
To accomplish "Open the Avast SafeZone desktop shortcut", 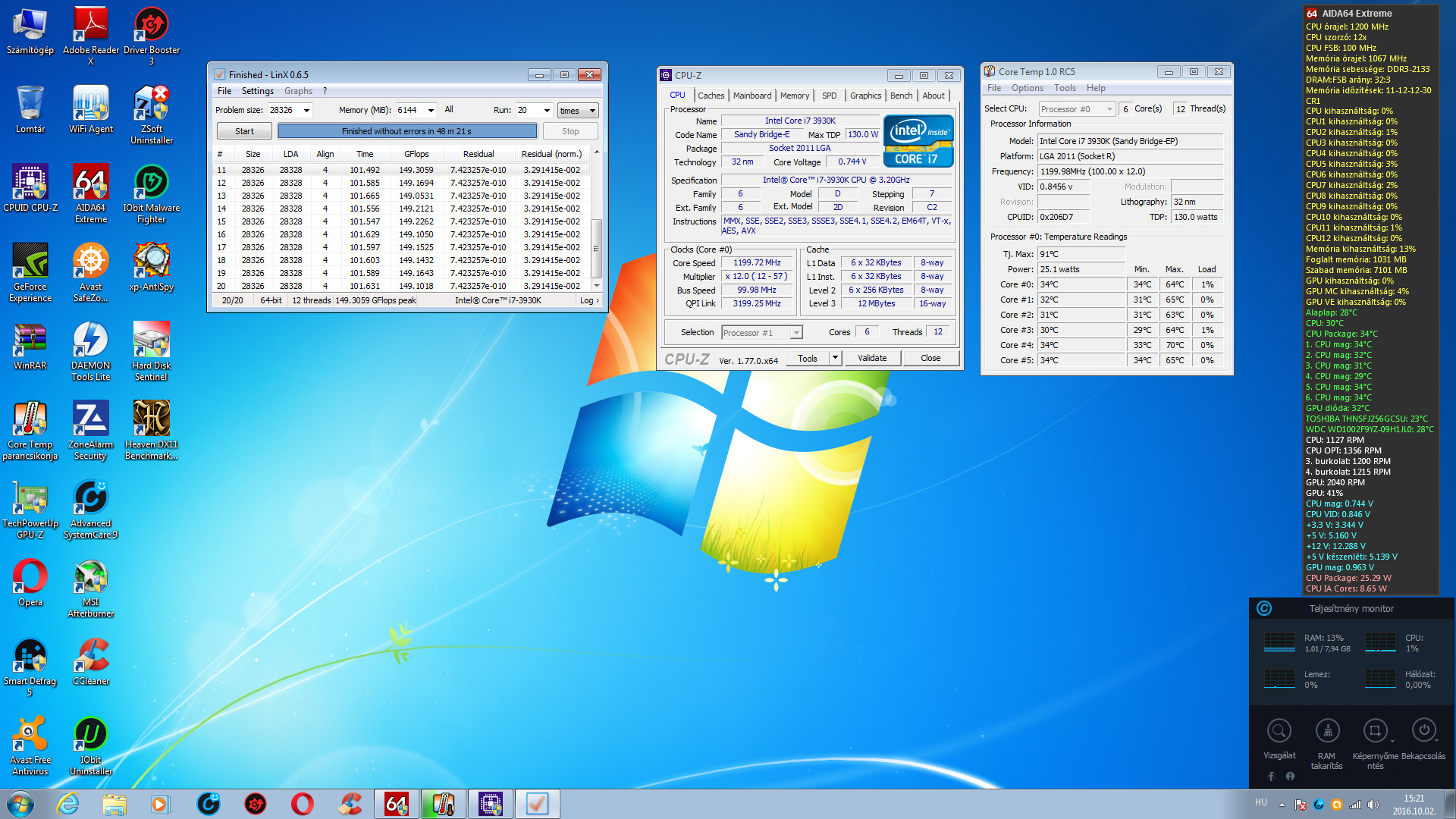I will click(x=91, y=272).
